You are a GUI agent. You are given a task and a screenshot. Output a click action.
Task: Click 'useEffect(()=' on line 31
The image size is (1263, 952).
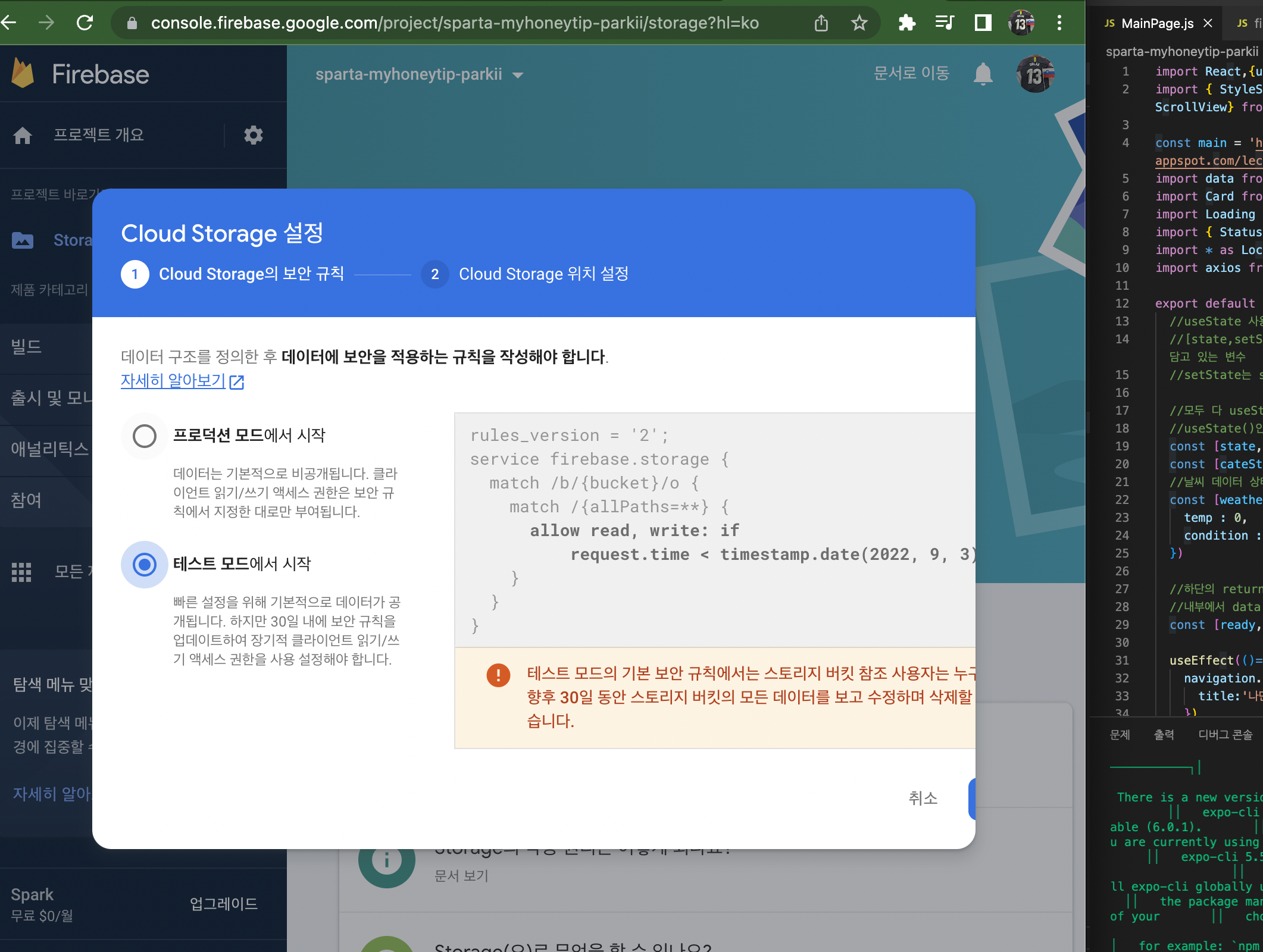click(1215, 660)
